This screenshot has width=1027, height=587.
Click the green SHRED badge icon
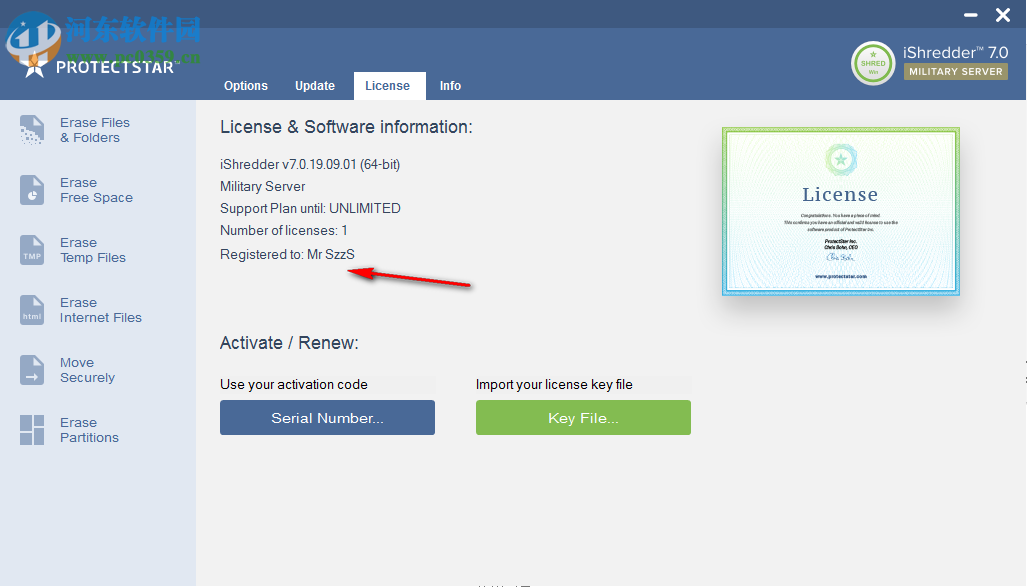(x=872, y=64)
